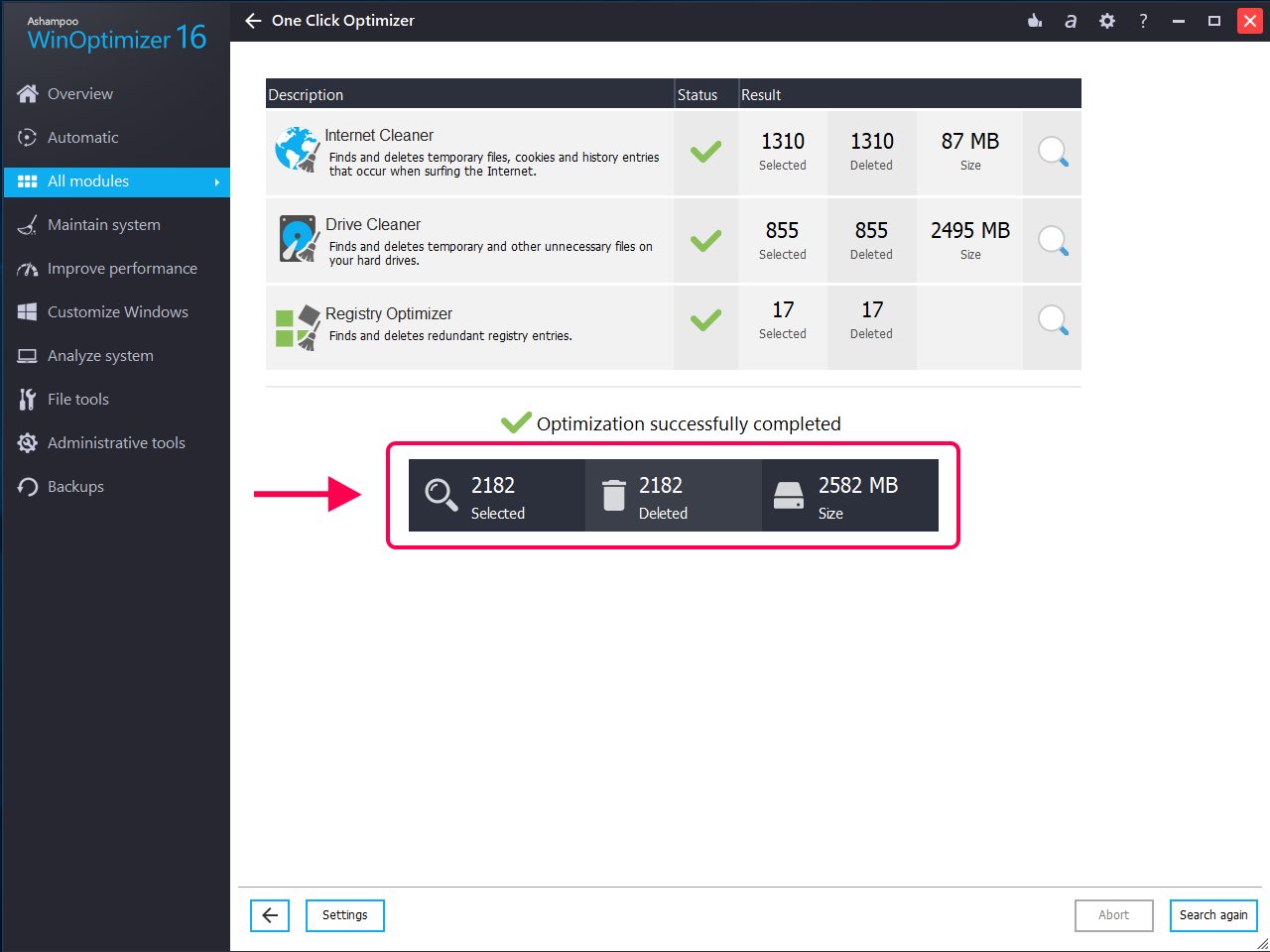Viewport: 1270px width, 952px height.
Task: Click the '87 MB' size value
Action: 970,142
